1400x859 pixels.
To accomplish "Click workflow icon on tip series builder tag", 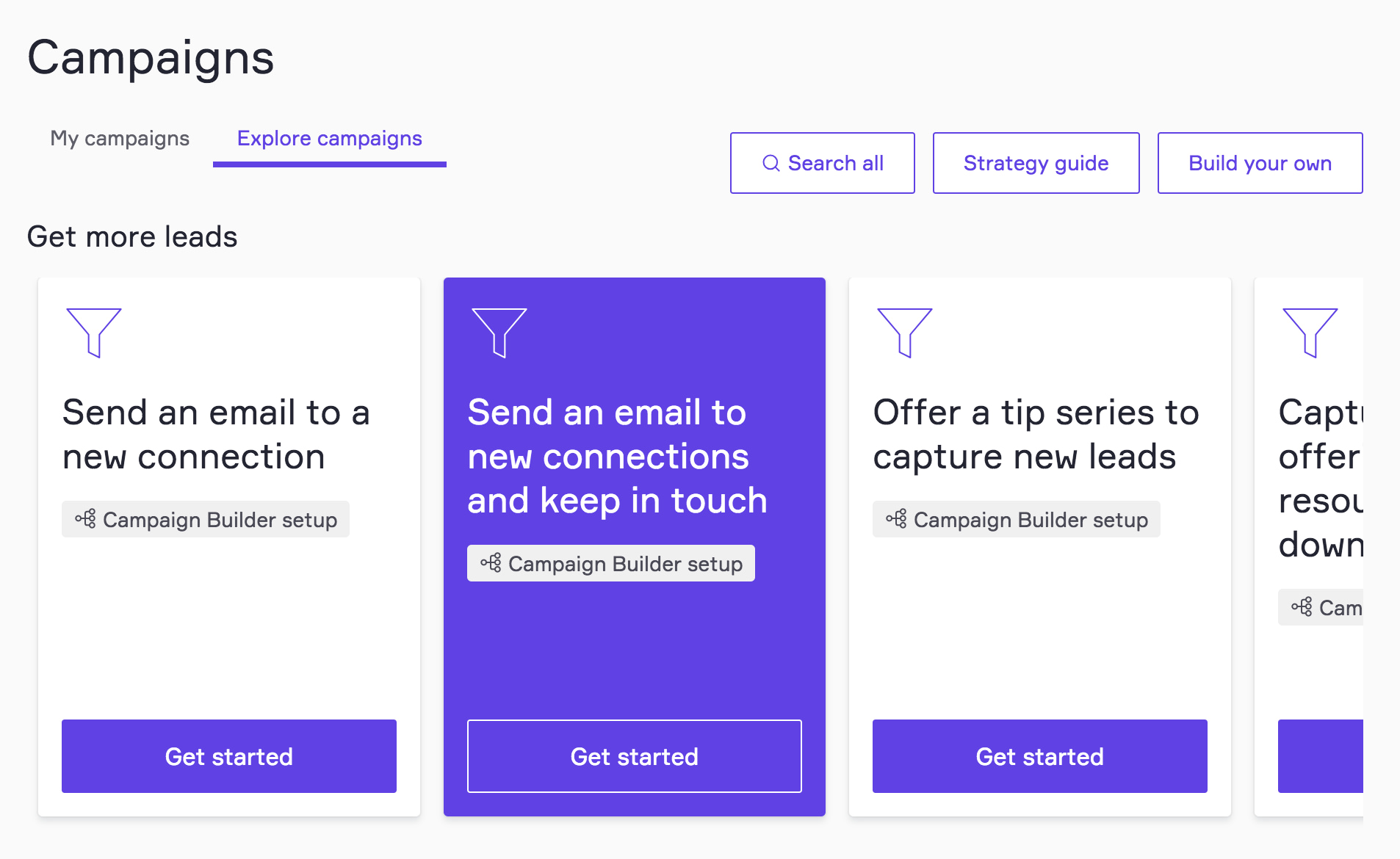I will [896, 519].
